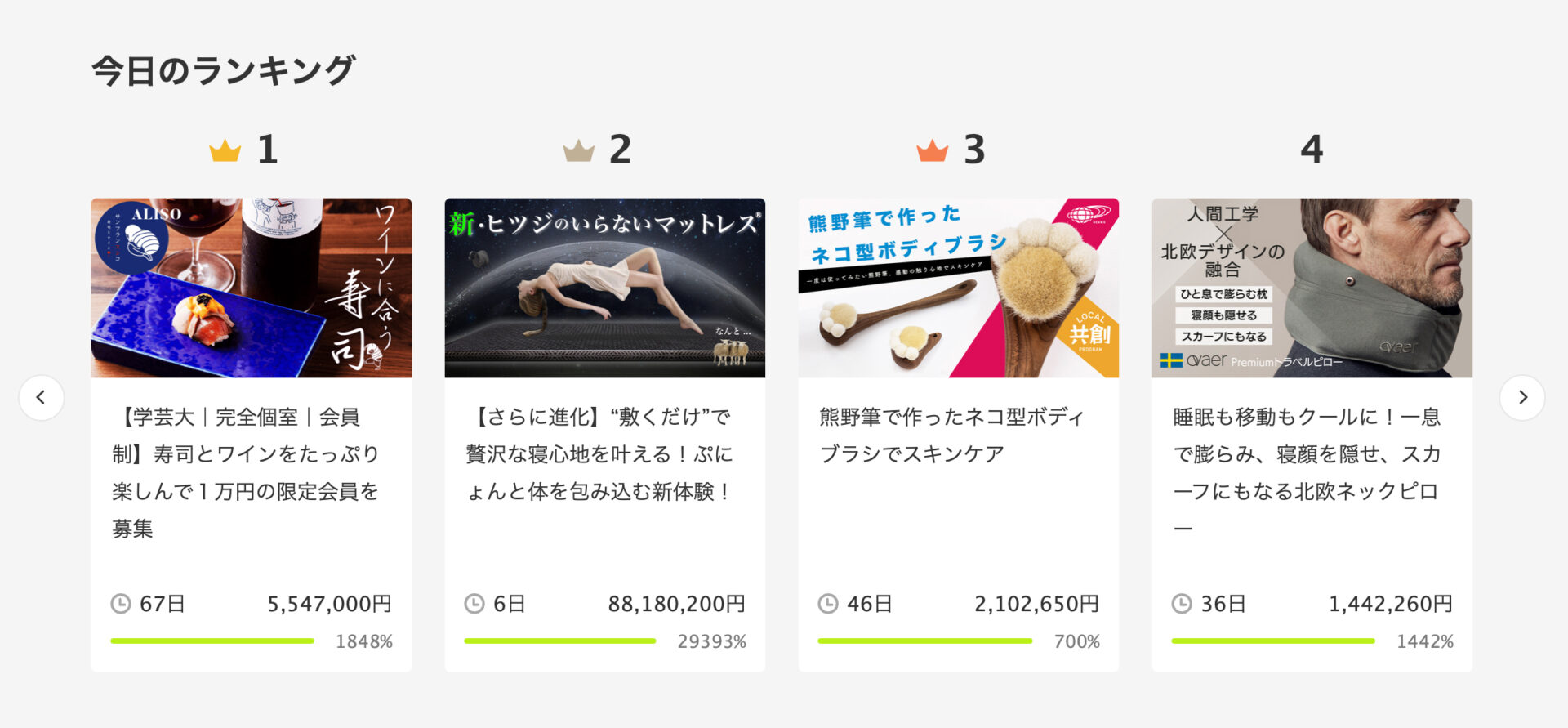Click clock icon beside 6日
Viewport: 1568px width, 728px height.
coord(474,604)
